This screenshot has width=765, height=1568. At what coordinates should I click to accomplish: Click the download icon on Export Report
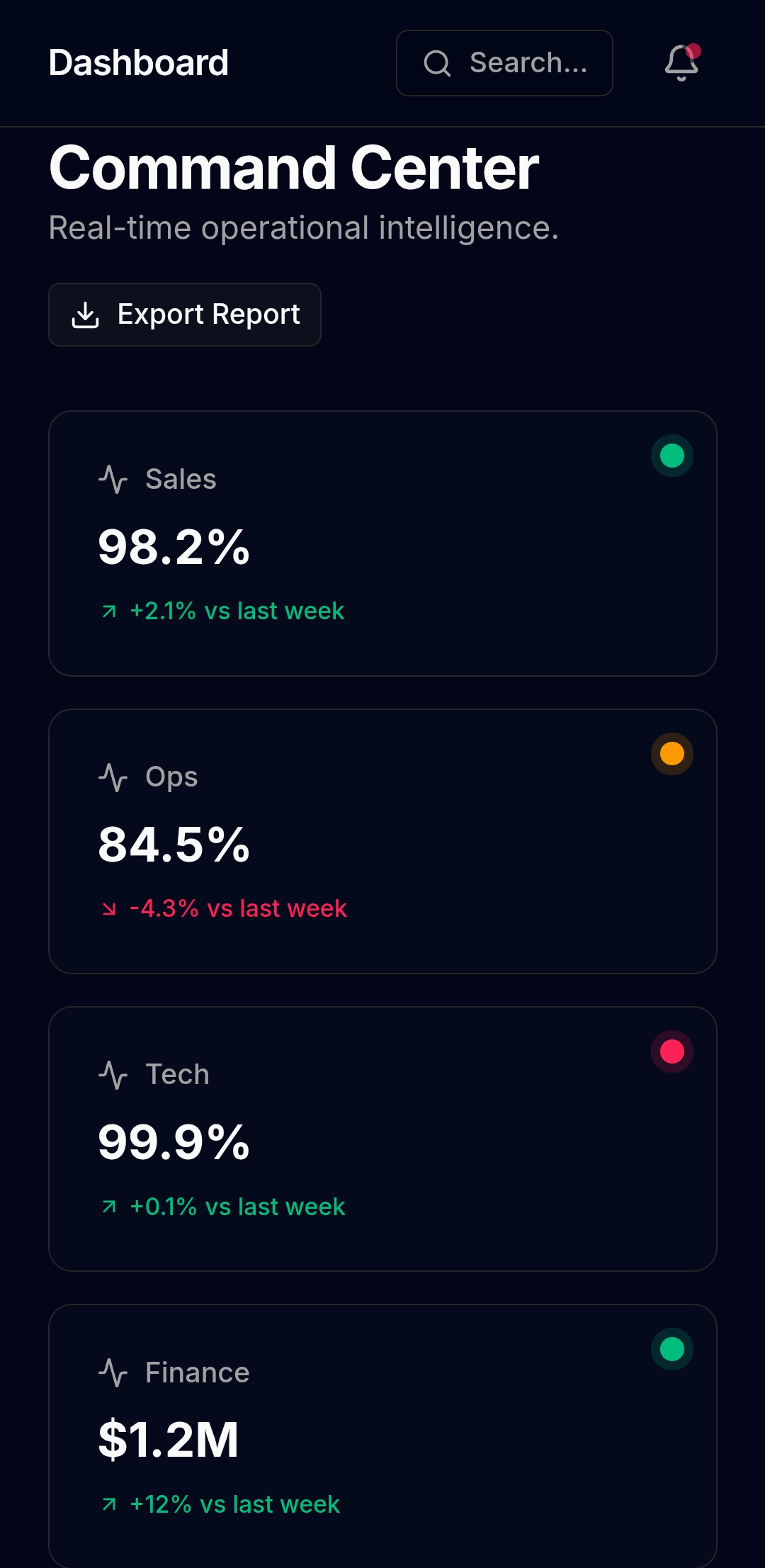pos(85,314)
